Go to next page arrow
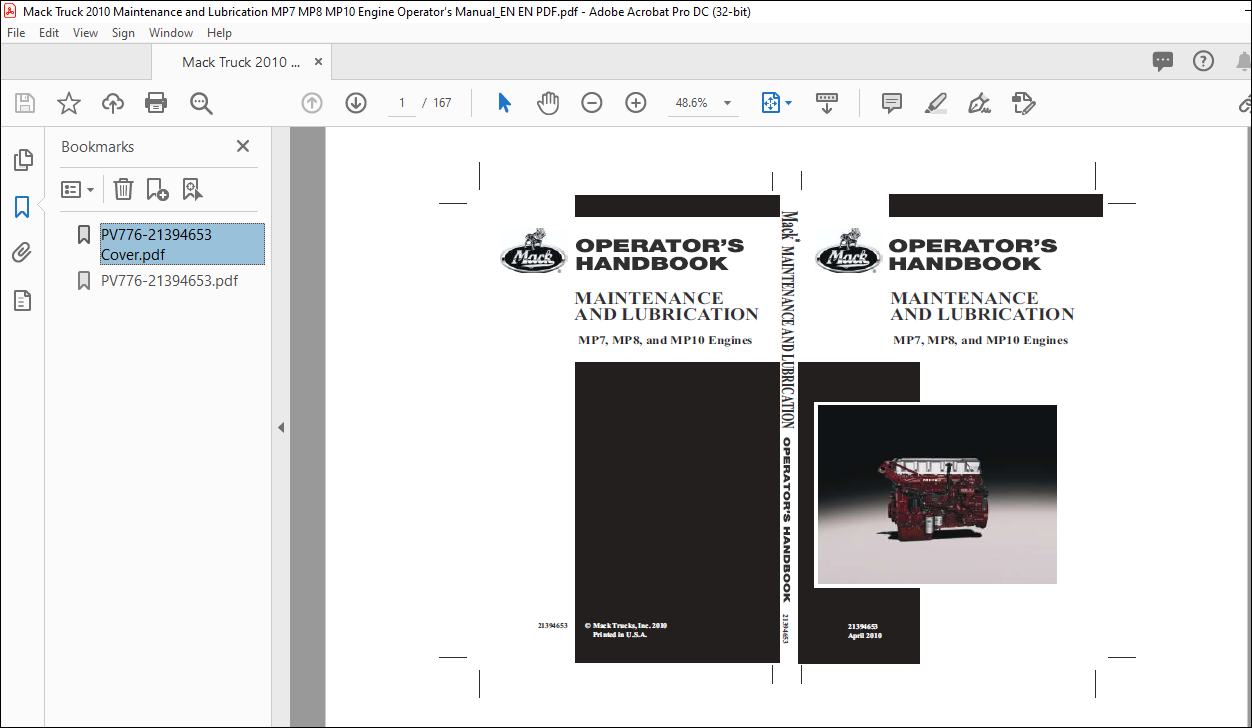Viewport: 1252px width, 728px height. click(x=356, y=103)
